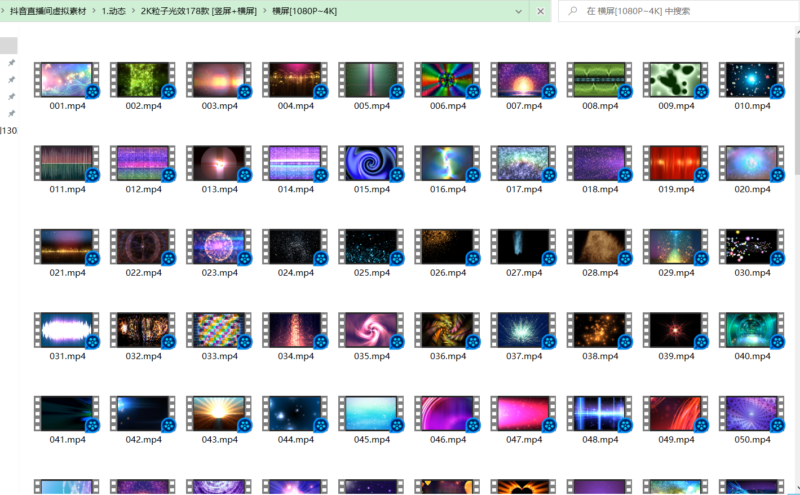
Task: Select video file 023.mp4
Action: (x=217, y=246)
